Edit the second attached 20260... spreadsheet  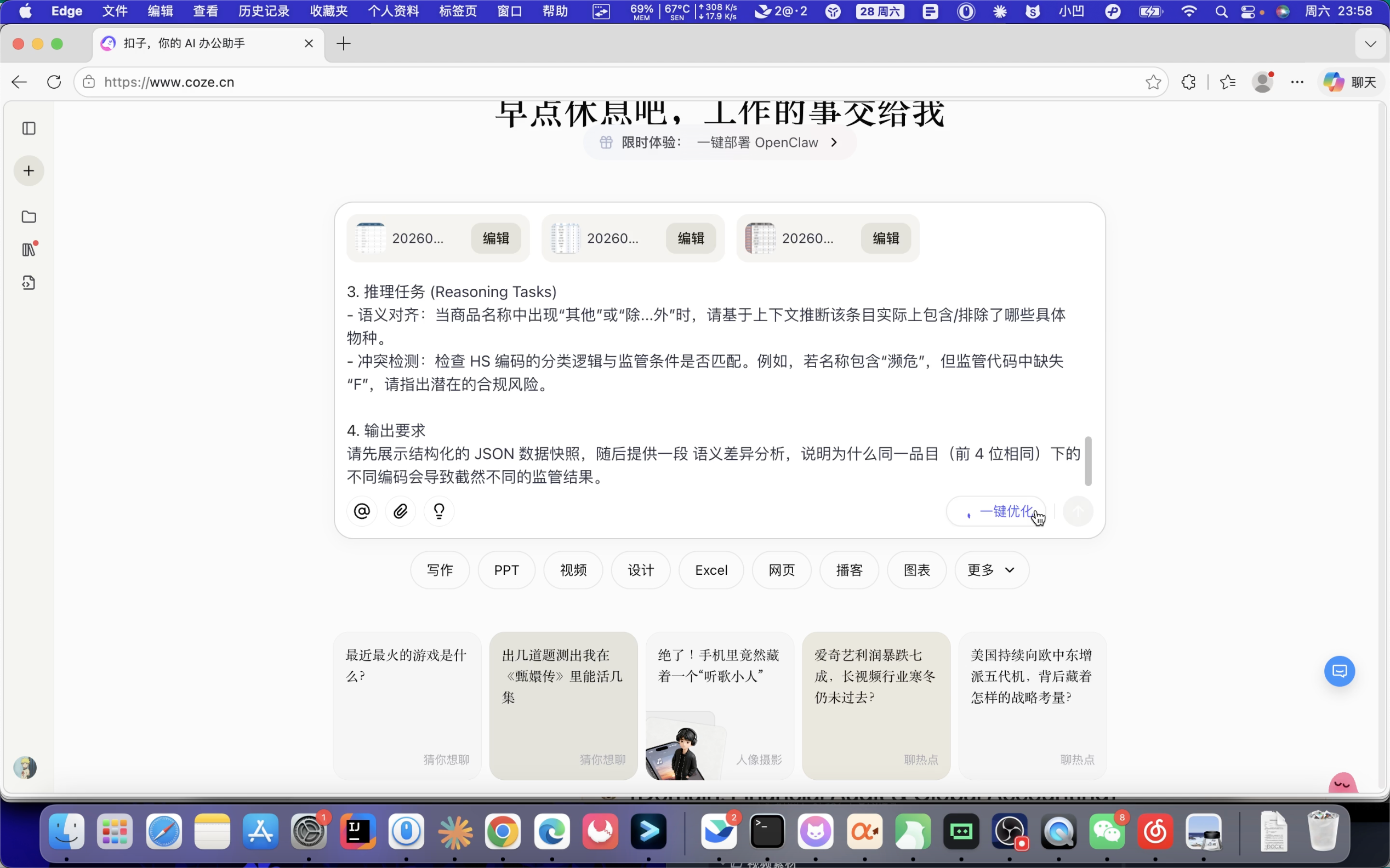pos(691,238)
